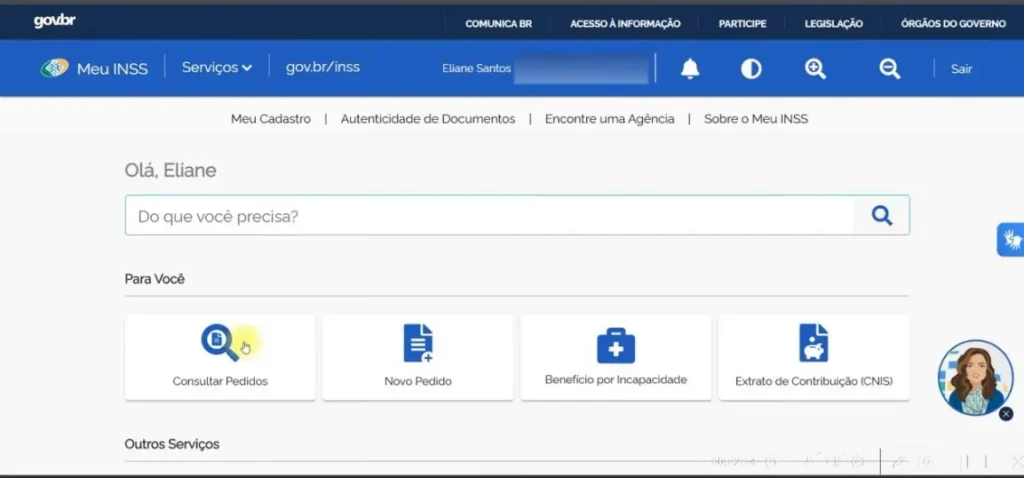Click the Eliane Santos user name

click(477, 68)
